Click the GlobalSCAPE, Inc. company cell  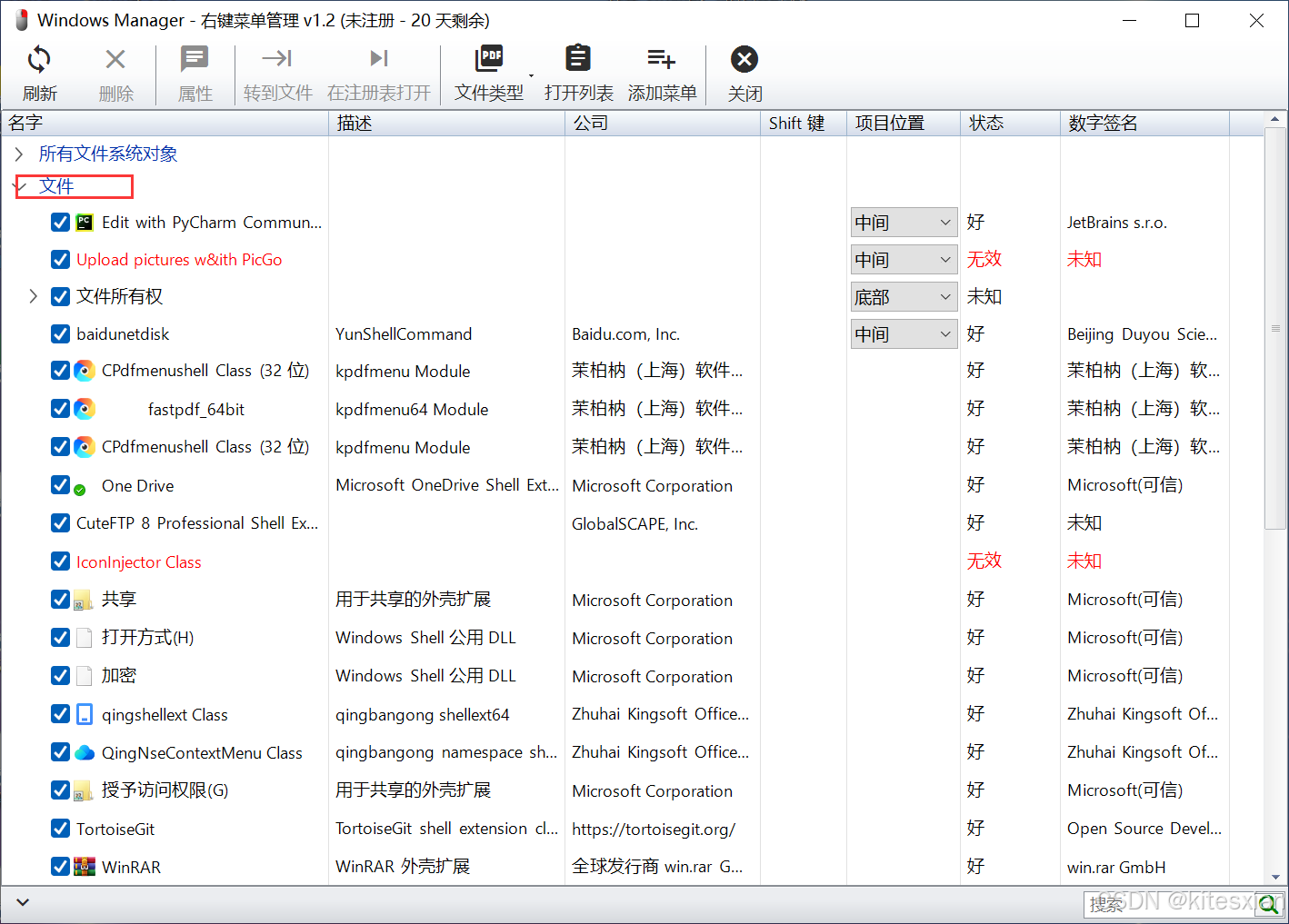(635, 523)
